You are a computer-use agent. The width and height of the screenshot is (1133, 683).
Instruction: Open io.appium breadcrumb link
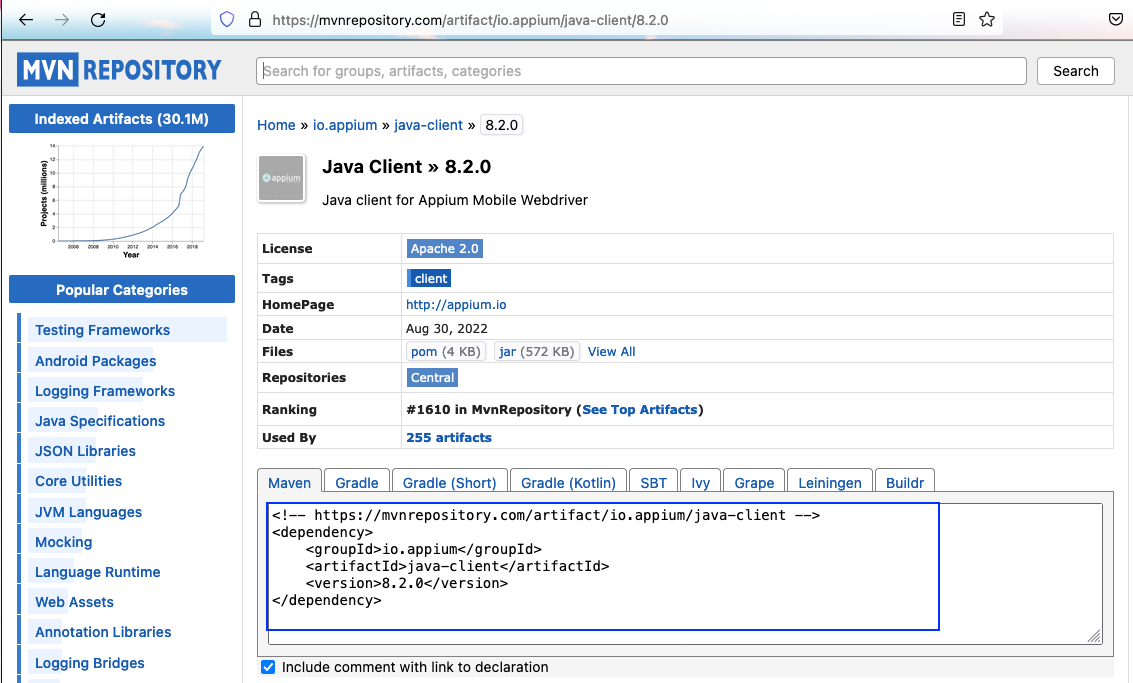point(345,125)
